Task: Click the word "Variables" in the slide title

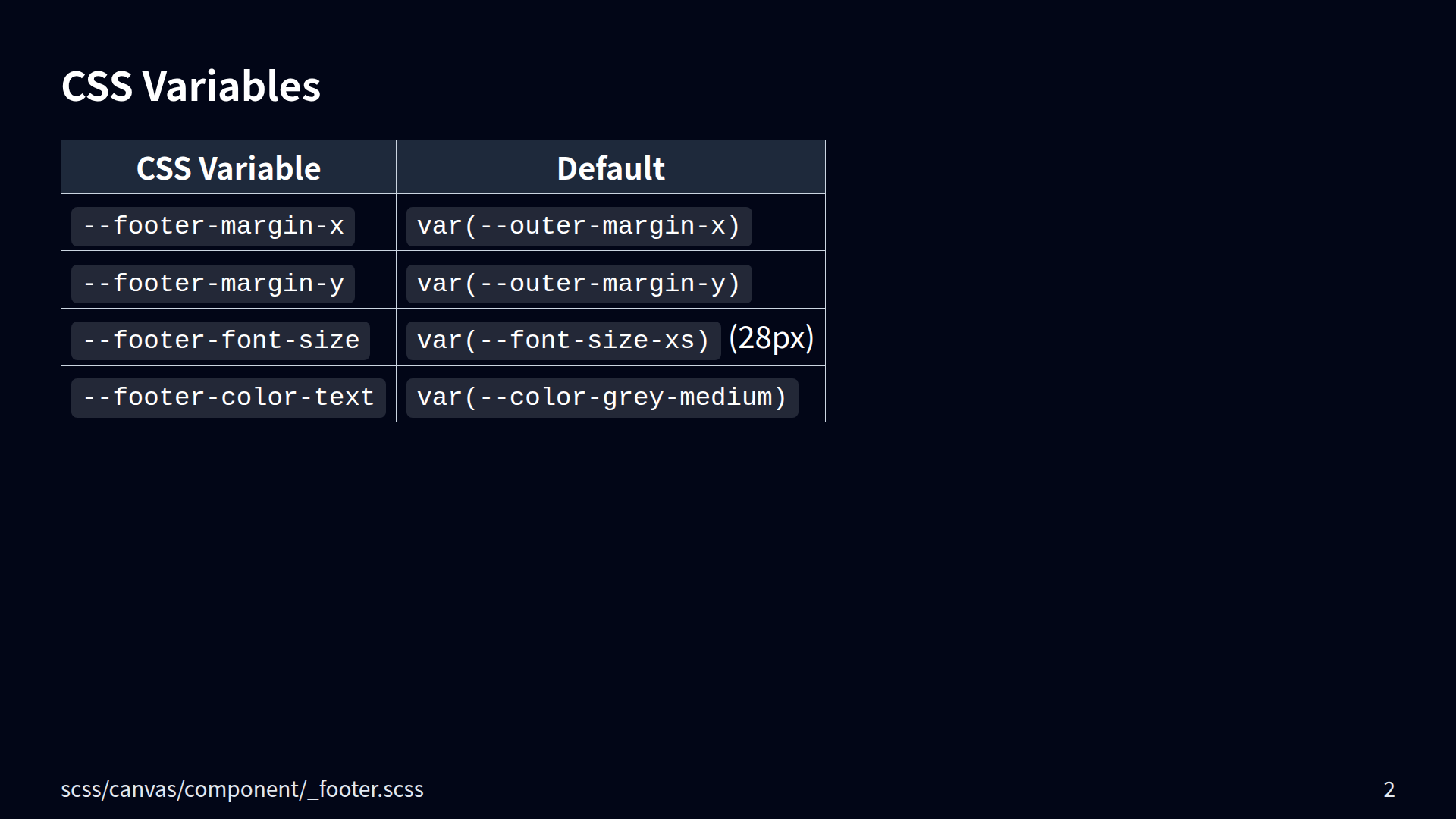Action: pos(231,86)
